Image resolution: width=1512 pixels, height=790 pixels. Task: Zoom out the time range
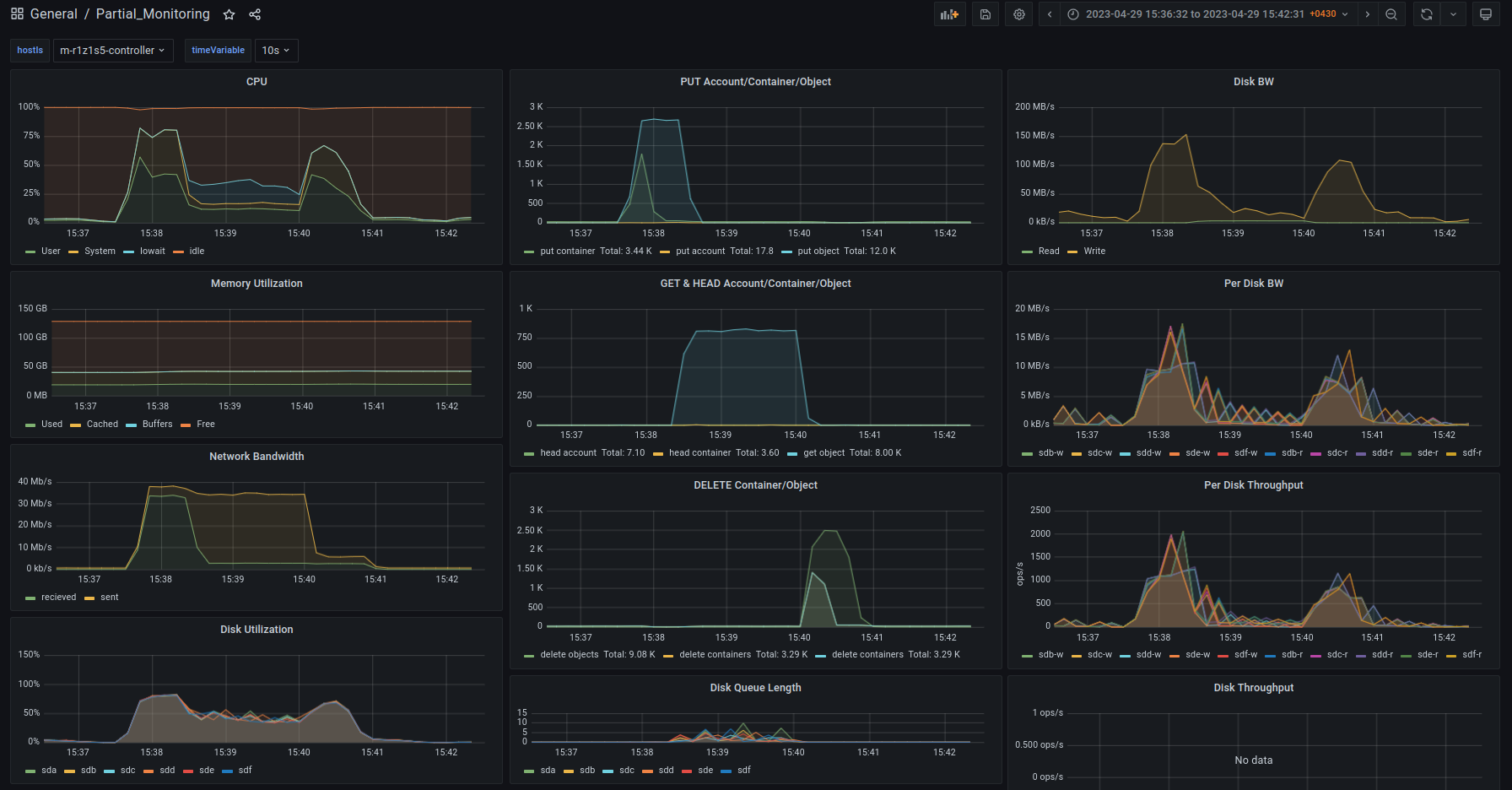click(1391, 14)
